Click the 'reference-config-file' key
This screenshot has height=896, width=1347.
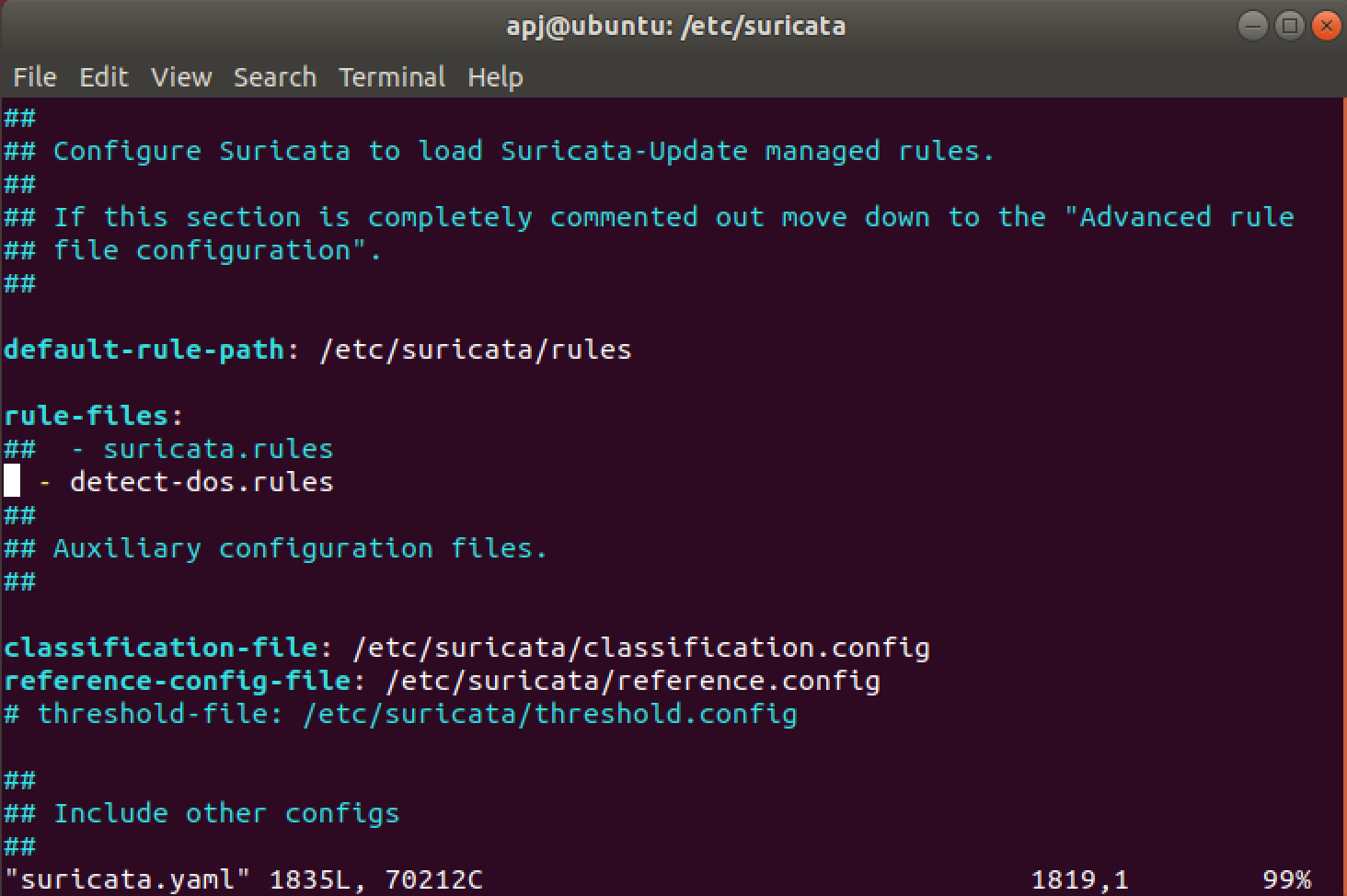(178, 681)
